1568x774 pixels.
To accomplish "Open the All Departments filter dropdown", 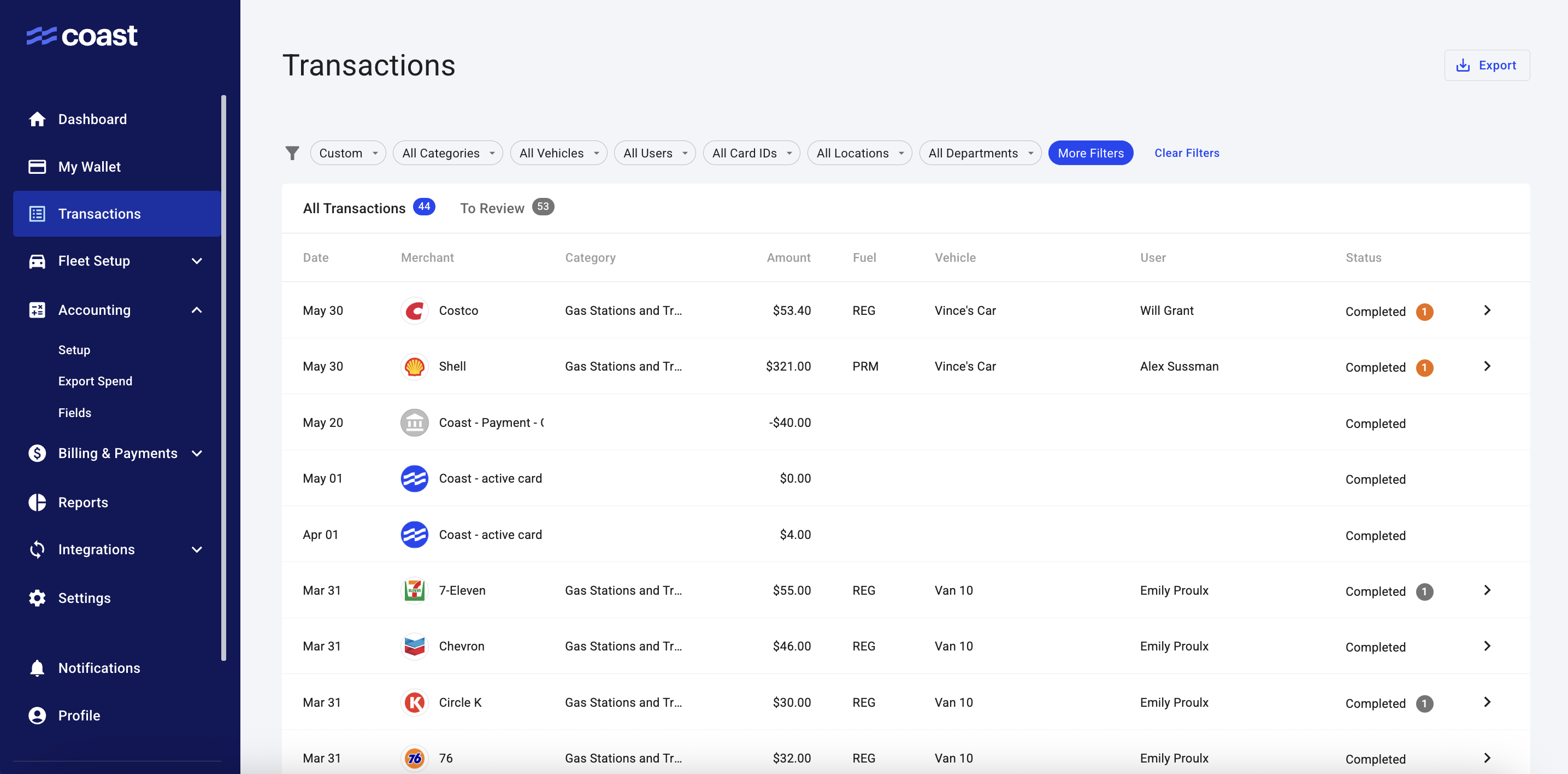I will pos(980,153).
